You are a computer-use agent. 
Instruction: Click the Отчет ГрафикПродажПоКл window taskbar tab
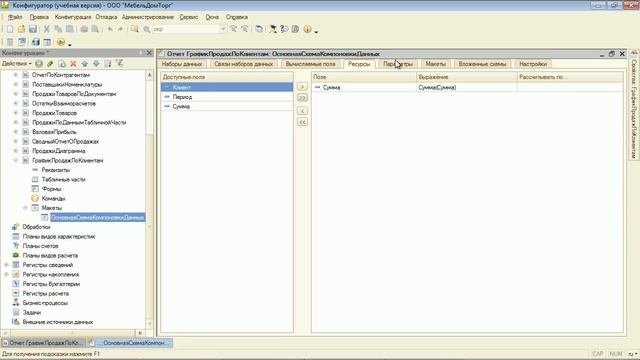coord(42,343)
